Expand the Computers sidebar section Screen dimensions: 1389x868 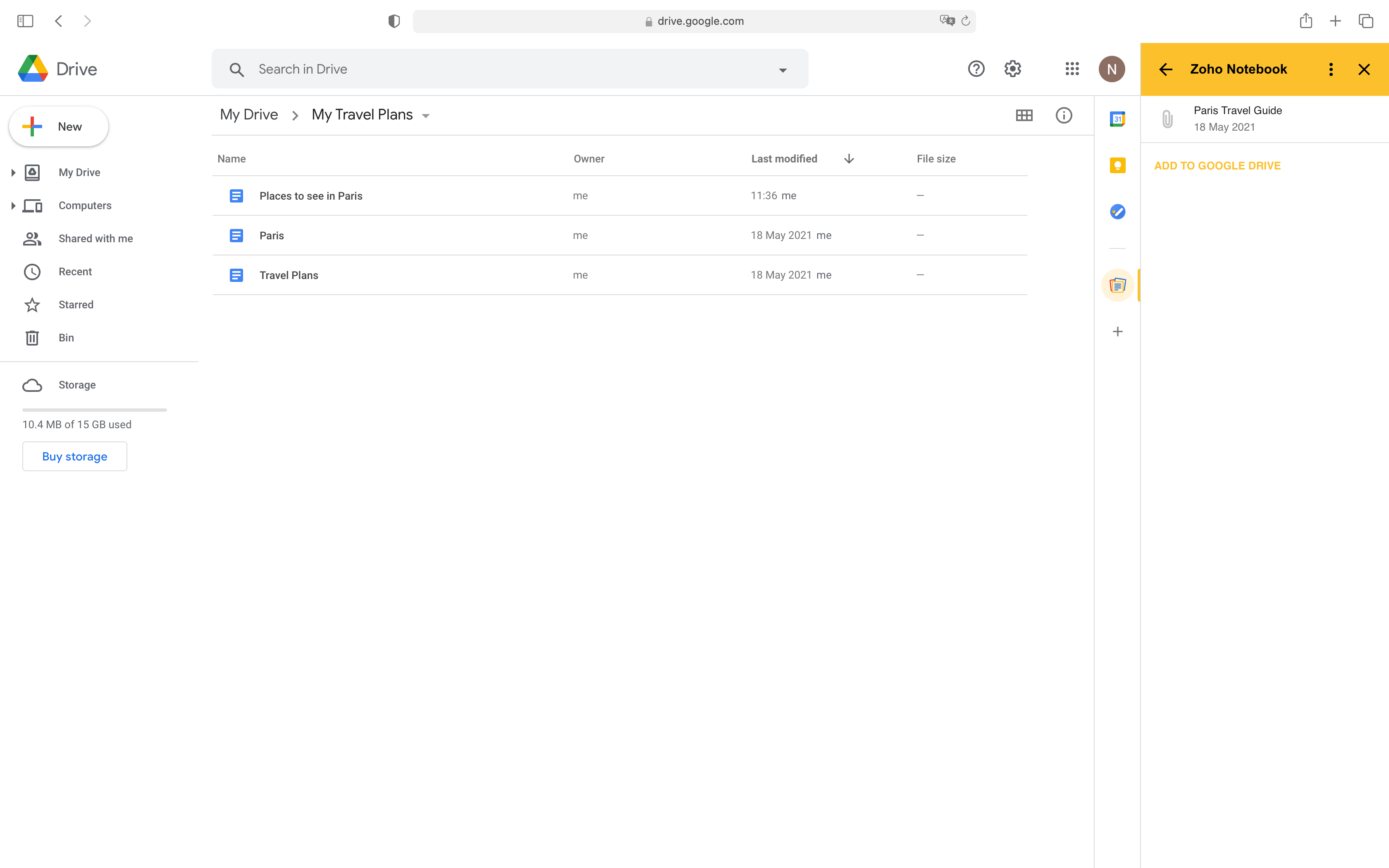tap(13, 205)
